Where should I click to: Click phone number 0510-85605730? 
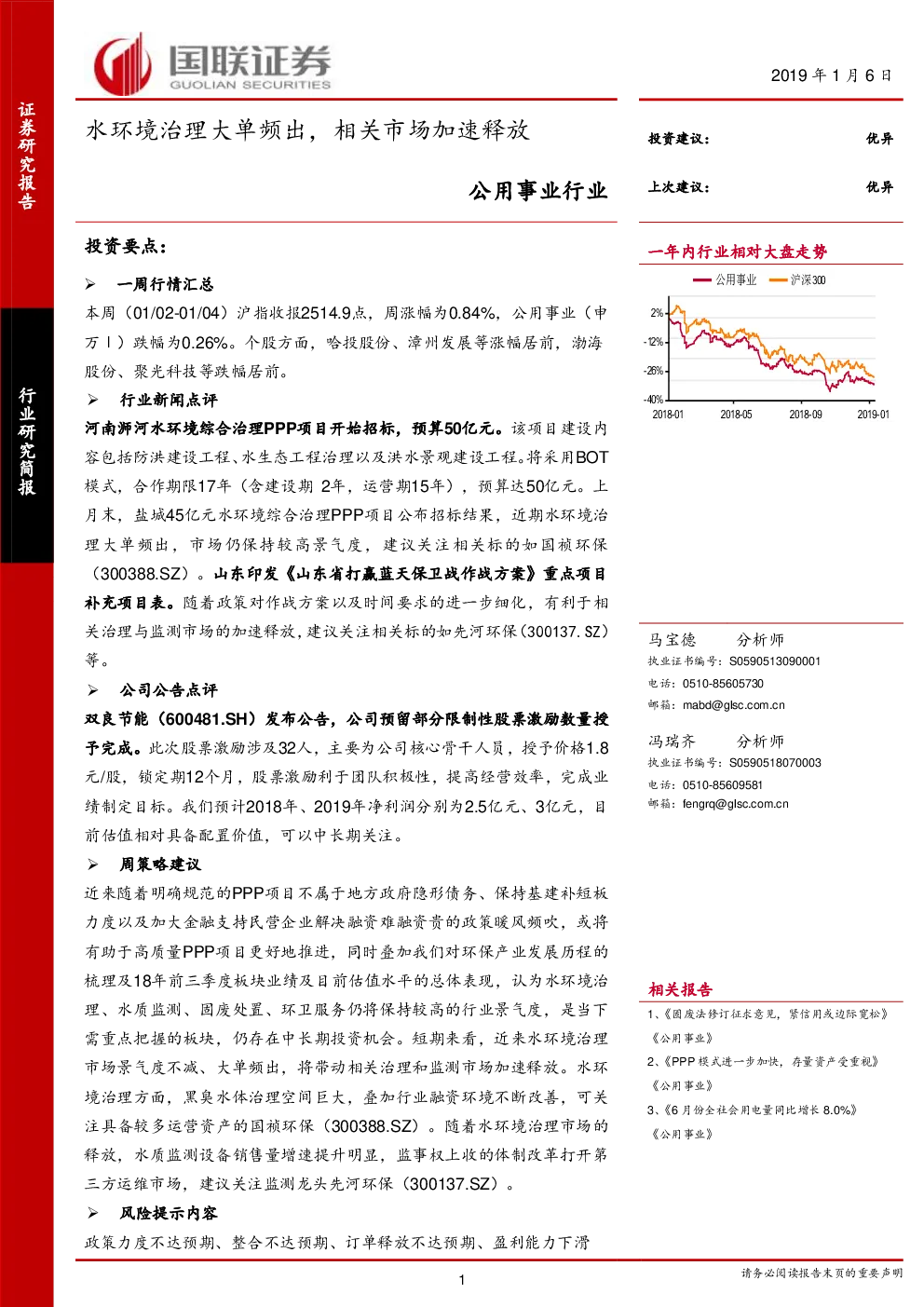[x=723, y=684]
